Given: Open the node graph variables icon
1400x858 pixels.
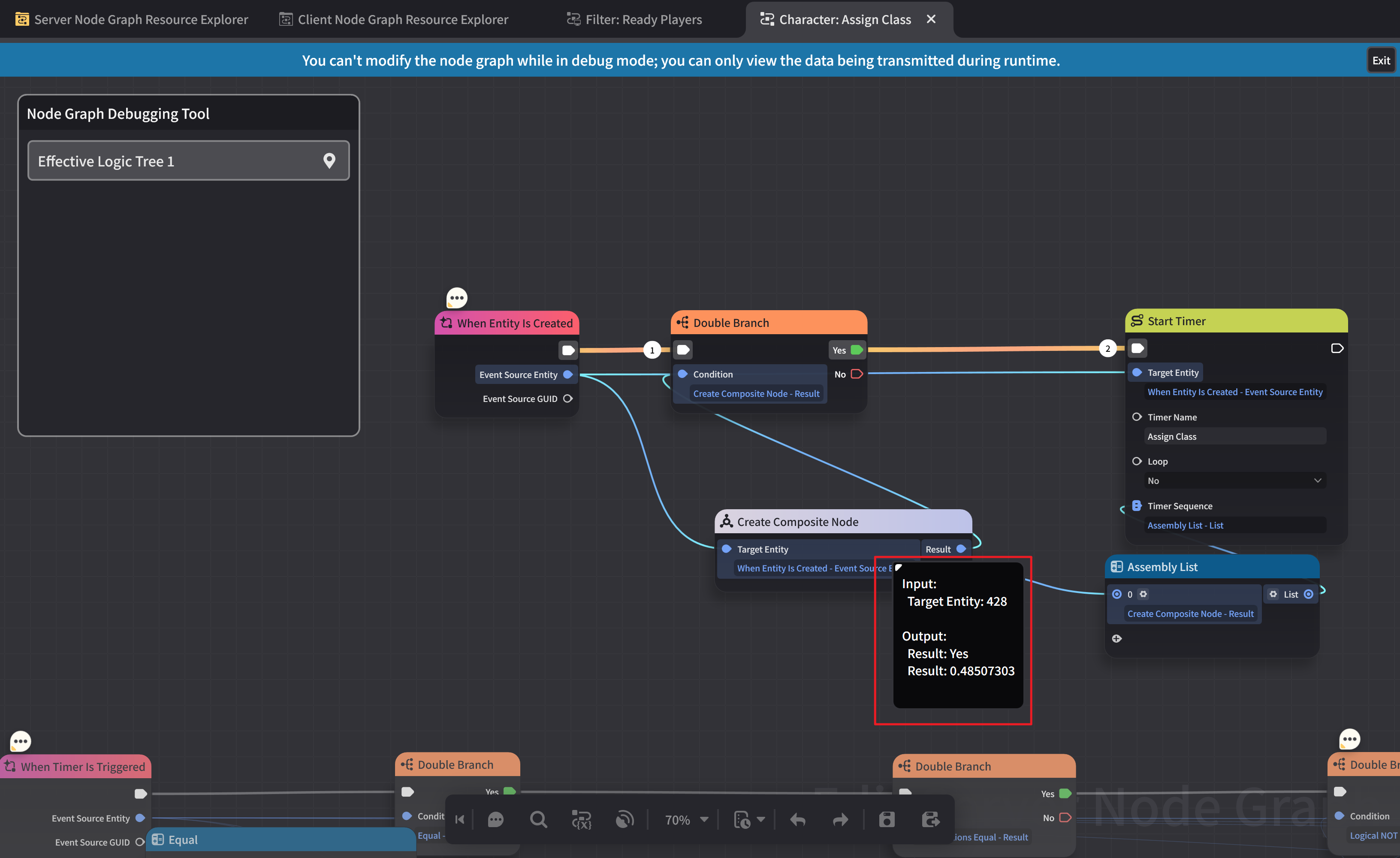Looking at the screenshot, I should (581, 819).
